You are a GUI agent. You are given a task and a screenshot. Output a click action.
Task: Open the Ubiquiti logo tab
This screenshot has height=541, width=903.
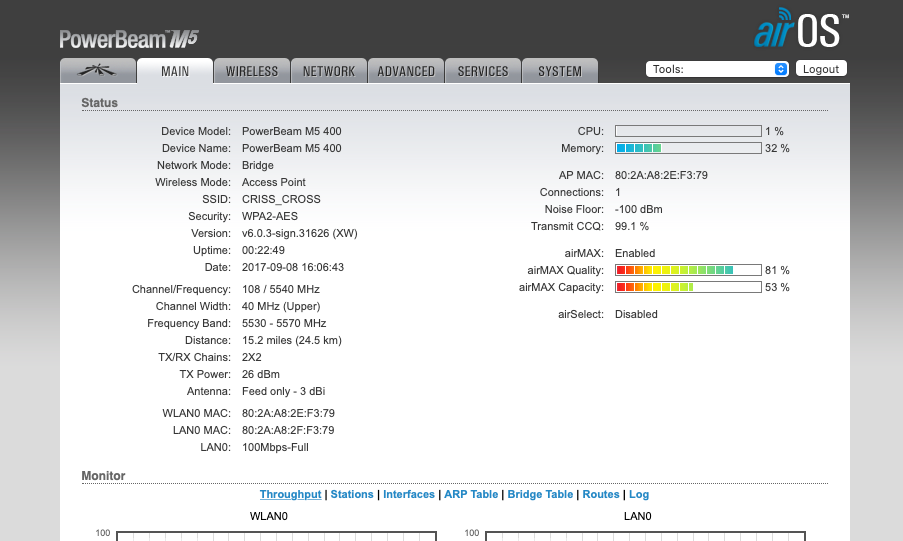[x=97, y=71]
